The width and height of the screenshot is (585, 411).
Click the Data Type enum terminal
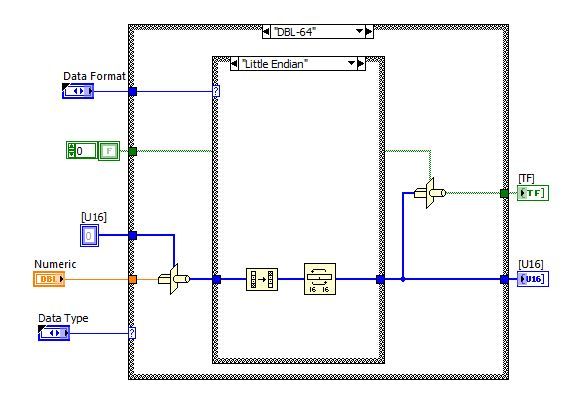point(54,333)
